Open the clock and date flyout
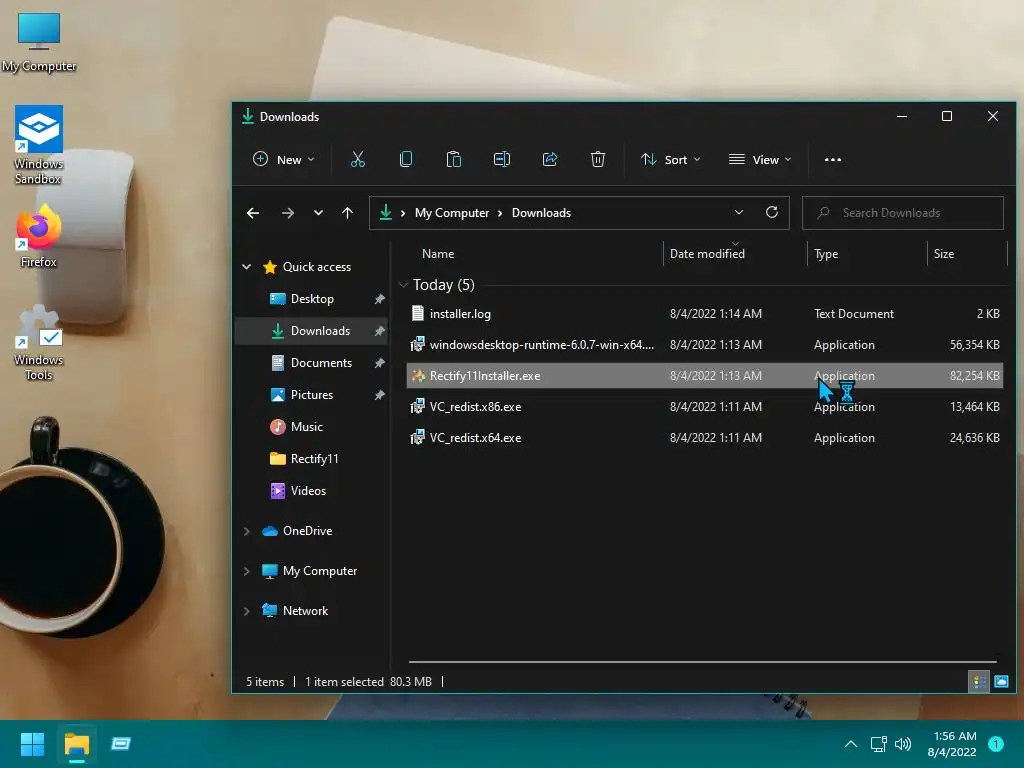The image size is (1024, 768). (x=952, y=744)
